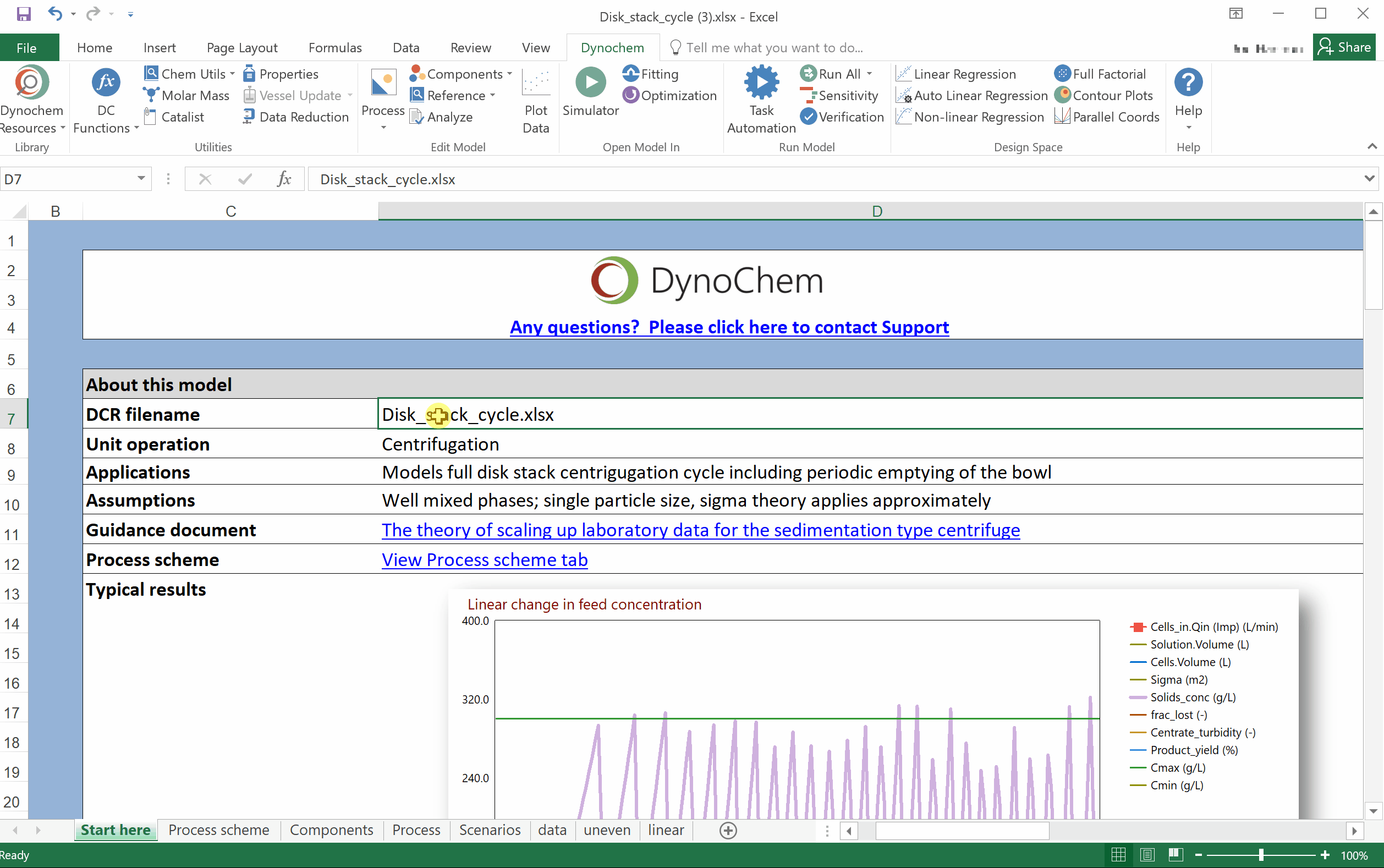Click contact Support link
Viewport: 1384px width, 868px height.
coord(729,327)
